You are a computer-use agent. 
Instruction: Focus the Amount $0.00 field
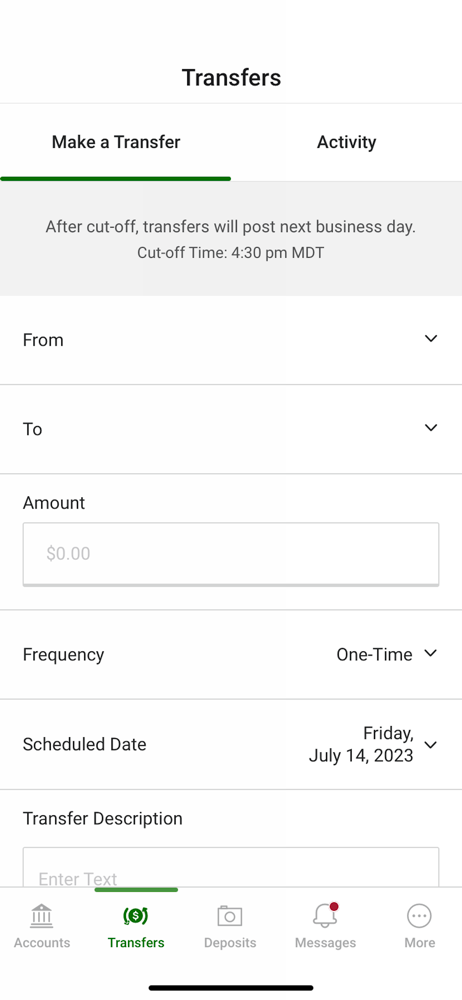[231, 554]
